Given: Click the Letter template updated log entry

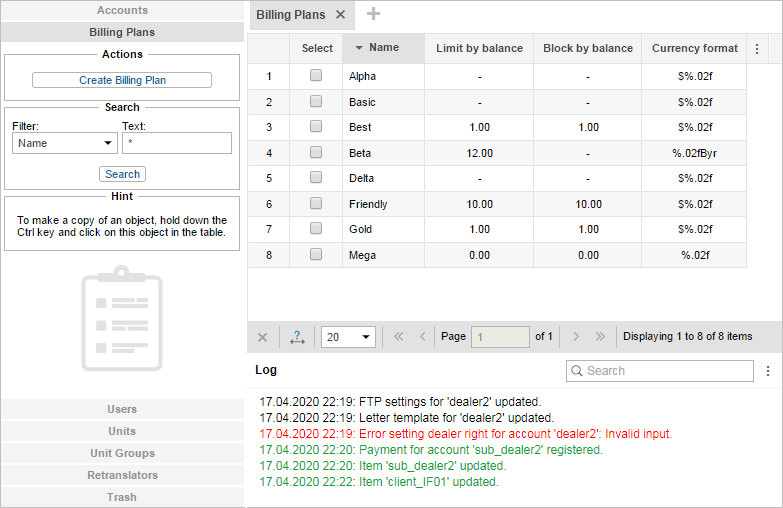Looking at the screenshot, I should click(407, 418).
